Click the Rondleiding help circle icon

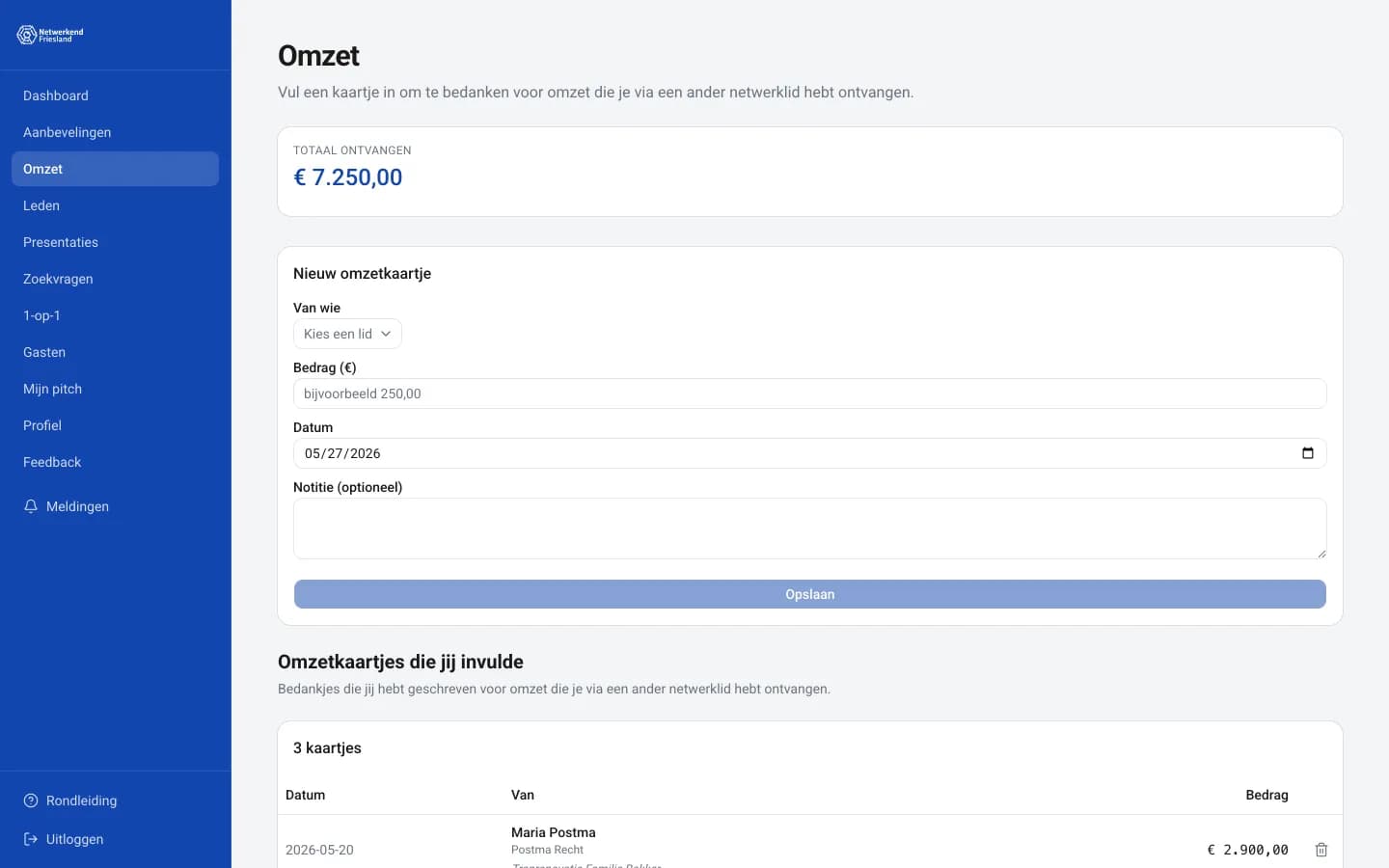point(31,800)
